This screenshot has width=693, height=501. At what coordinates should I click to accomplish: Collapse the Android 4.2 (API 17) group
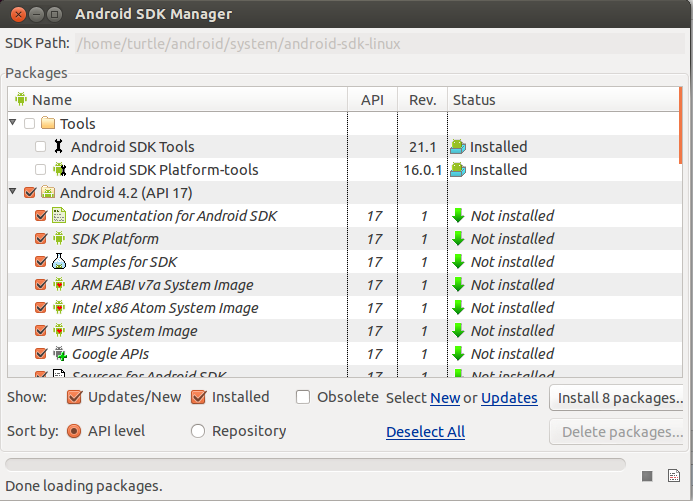(13, 193)
